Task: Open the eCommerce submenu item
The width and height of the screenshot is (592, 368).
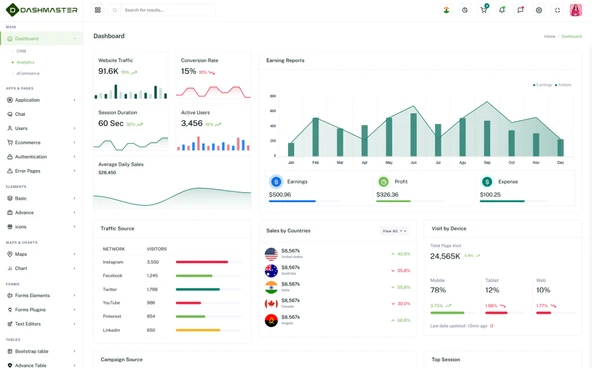Action: click(x=28, y=73)
